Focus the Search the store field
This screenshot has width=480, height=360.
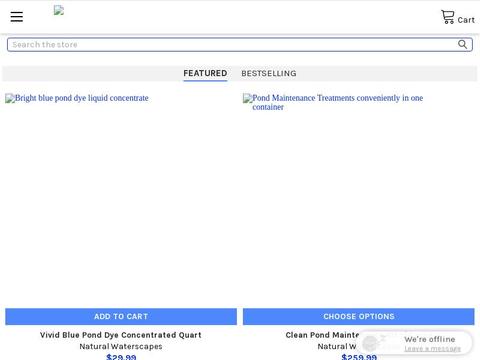tap(240, 45)
